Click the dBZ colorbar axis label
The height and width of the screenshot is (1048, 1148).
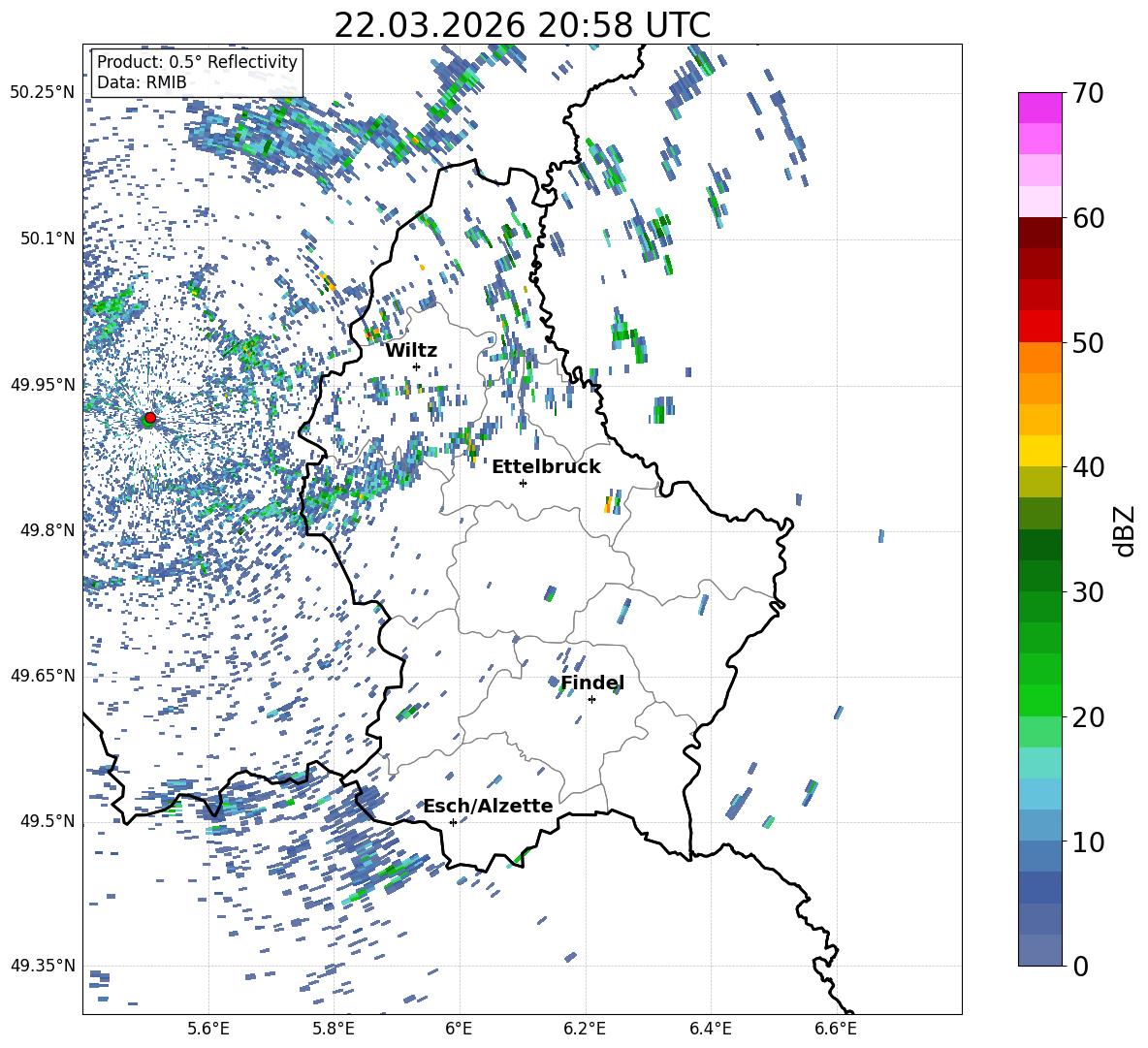1125,530
